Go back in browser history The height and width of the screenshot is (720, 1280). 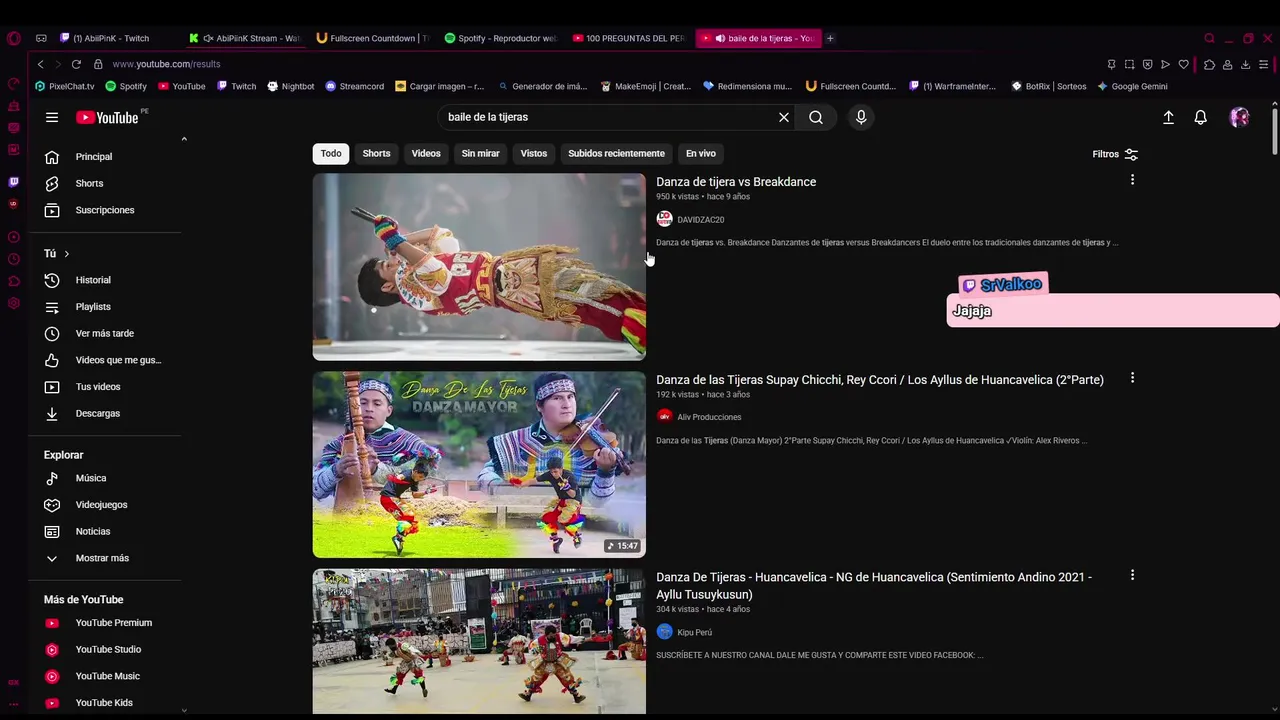(40, 64)
